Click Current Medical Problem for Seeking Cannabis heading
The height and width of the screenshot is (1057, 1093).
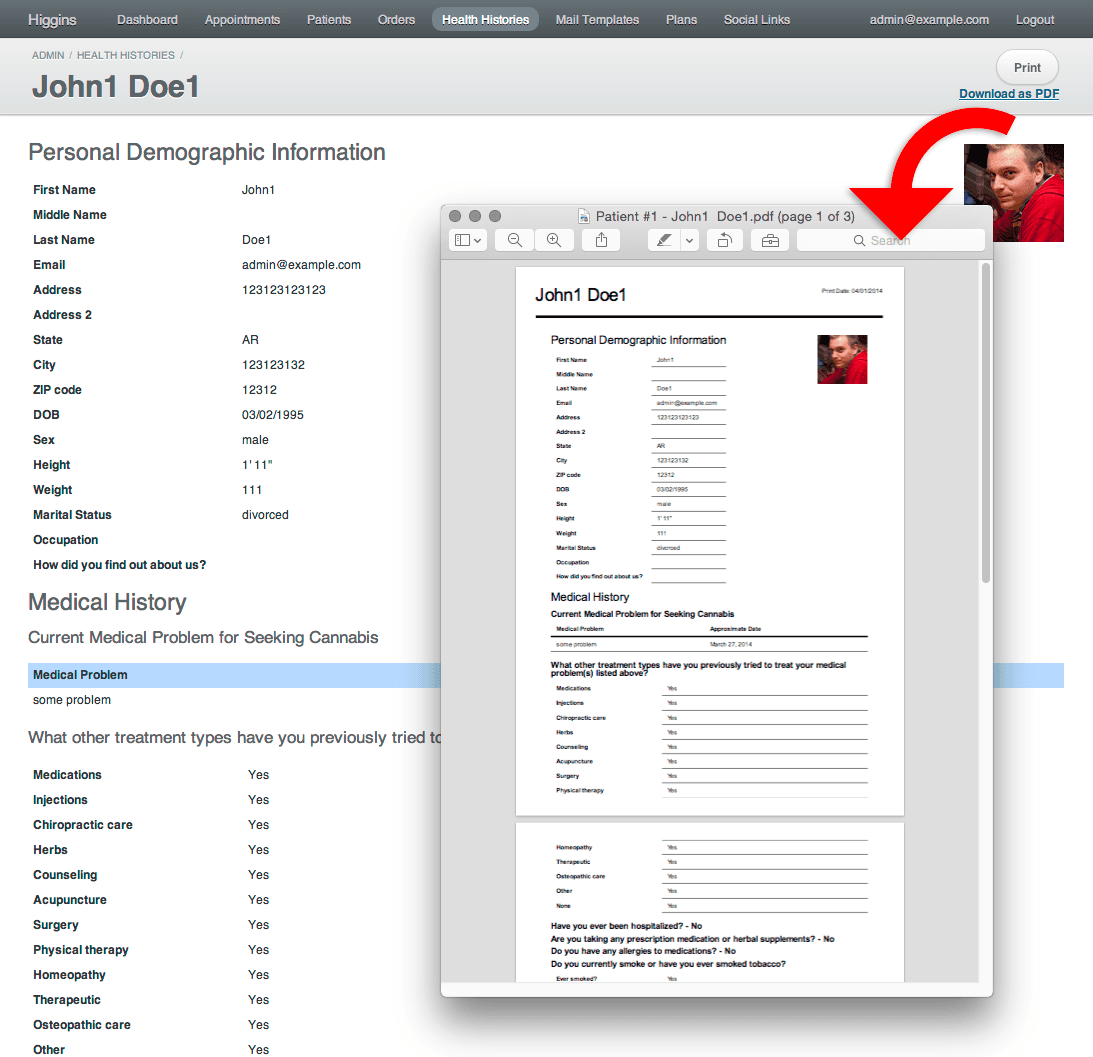pyautogui.click(x=203, y=637)
